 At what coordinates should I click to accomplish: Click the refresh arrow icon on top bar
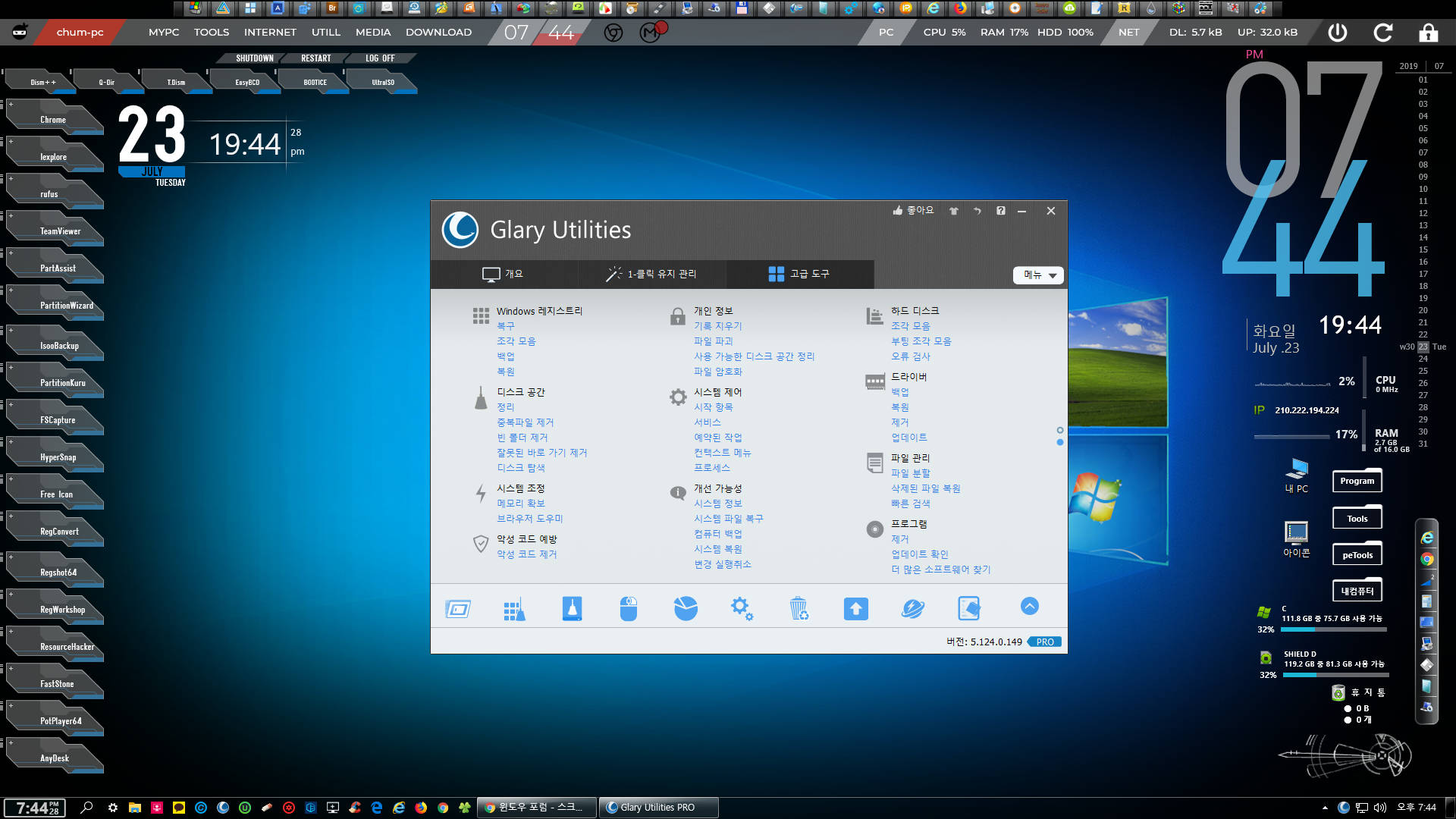point(1383,33)
